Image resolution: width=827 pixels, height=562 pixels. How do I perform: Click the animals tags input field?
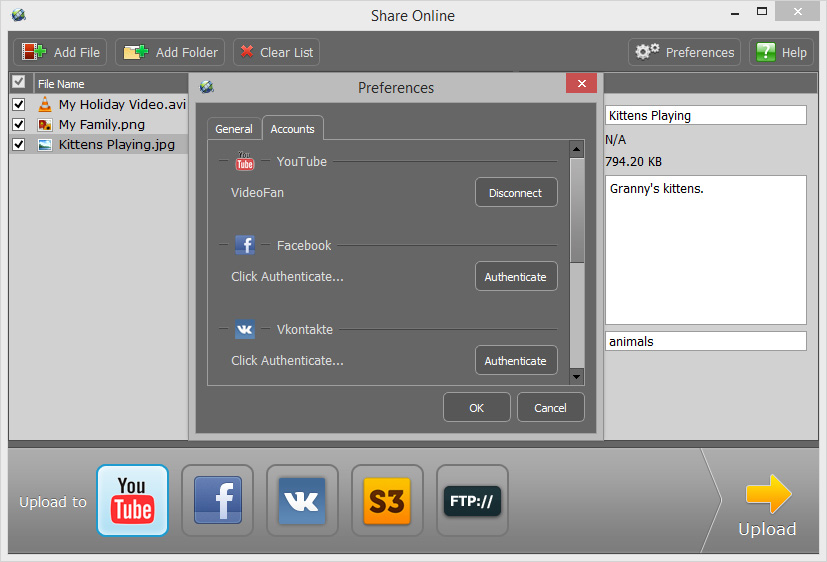[705, 341]
